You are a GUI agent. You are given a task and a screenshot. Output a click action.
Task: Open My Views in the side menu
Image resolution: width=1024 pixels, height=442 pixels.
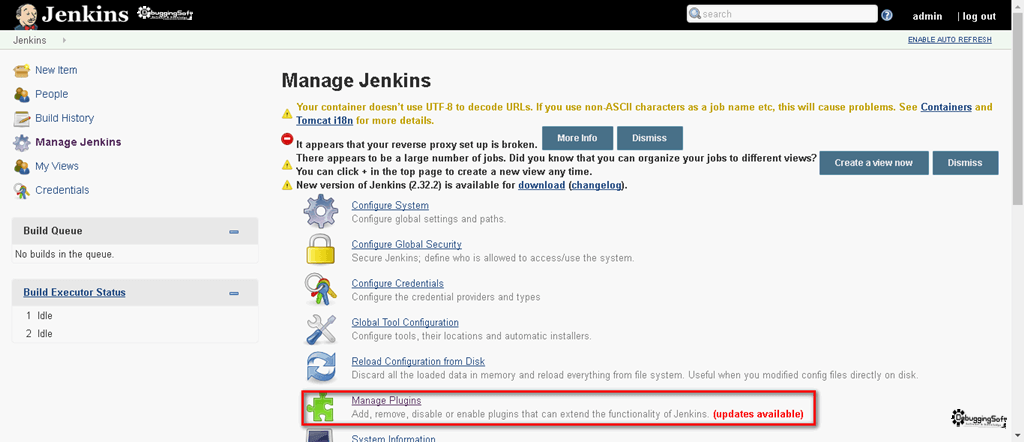57,166
